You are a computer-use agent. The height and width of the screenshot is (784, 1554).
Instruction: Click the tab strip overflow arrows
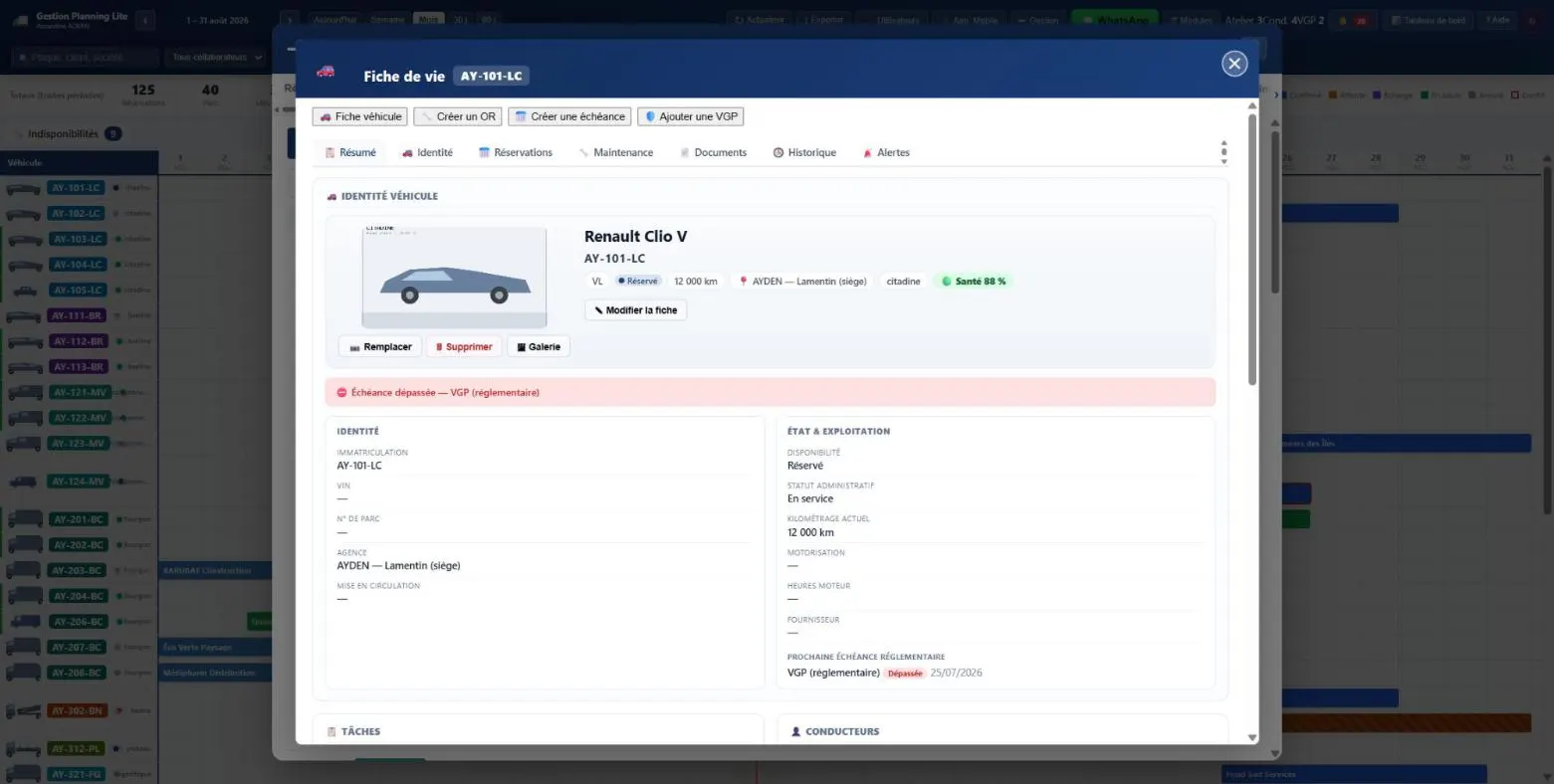(x=1223, y=152)
